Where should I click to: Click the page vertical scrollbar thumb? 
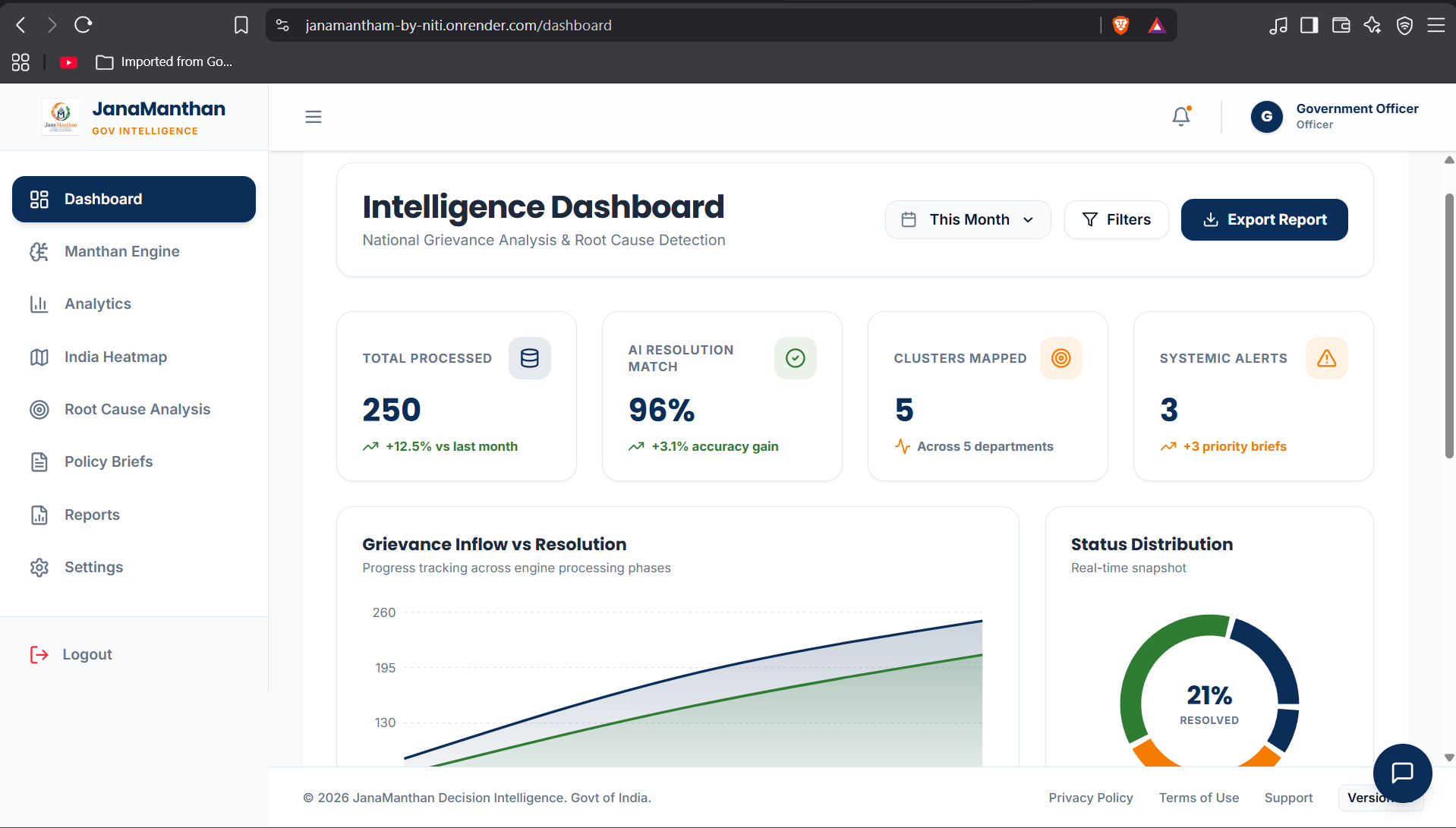pyautogui.click(x=1448, y=326)
